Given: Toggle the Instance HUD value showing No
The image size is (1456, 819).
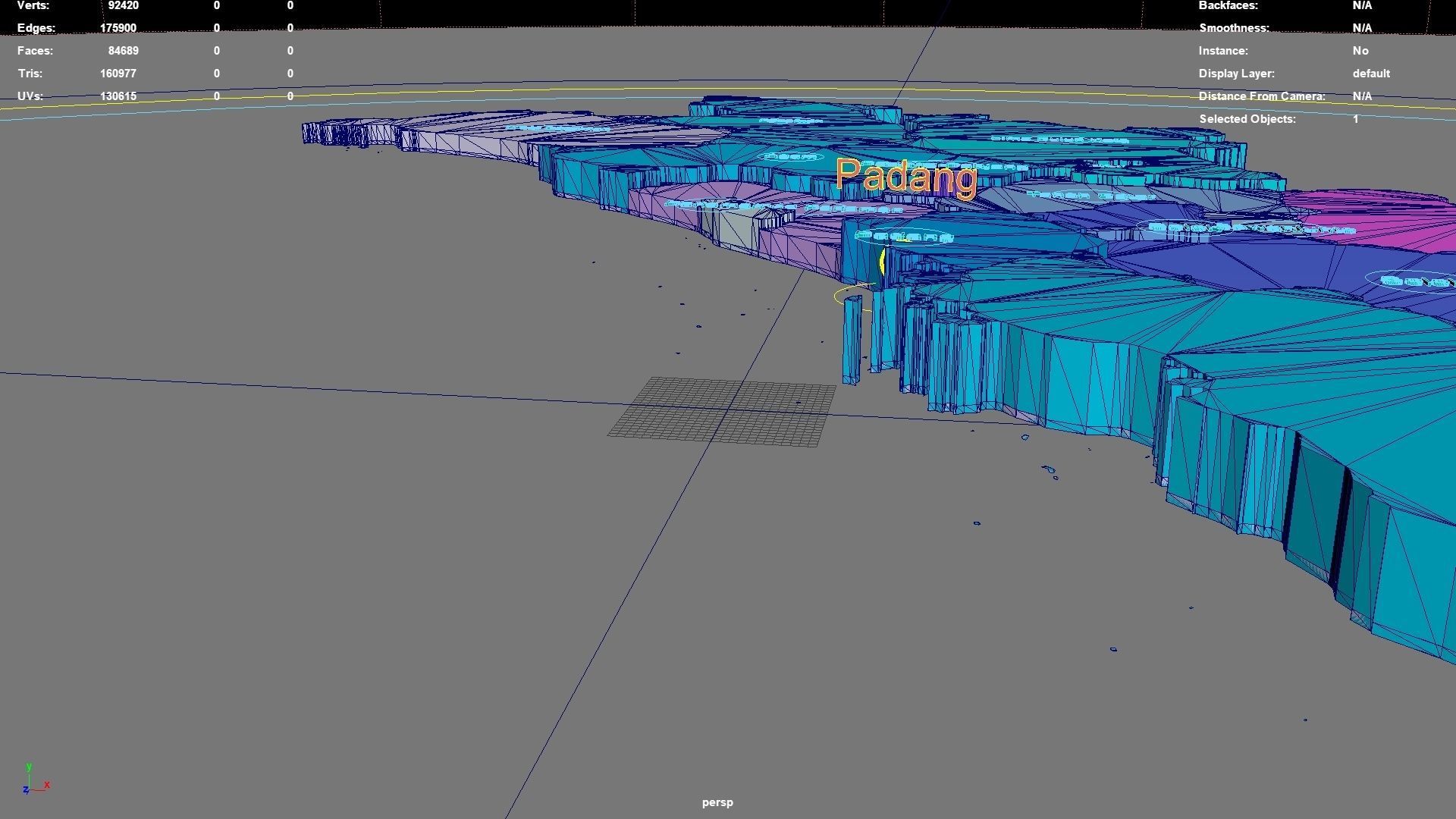Looking at the screenshot, I should (x=1360, y=51).
